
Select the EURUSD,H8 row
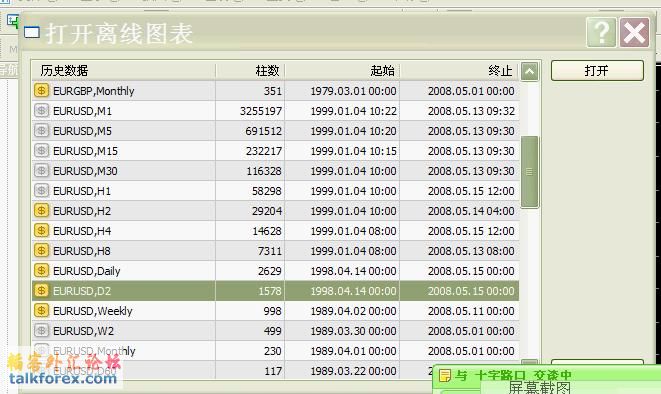[276, 251]
